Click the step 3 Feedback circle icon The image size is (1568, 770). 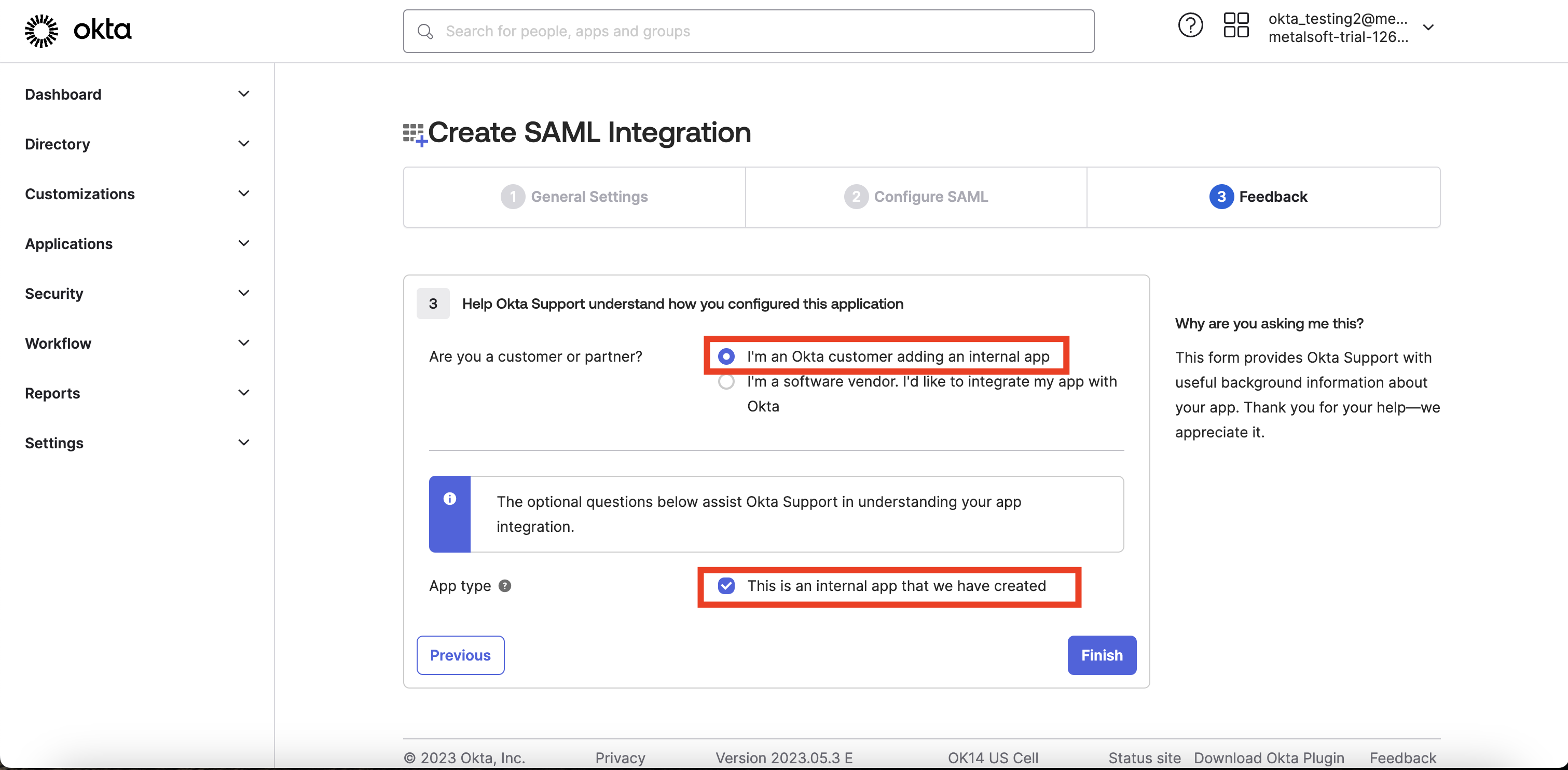click(x=1221, y=197)
